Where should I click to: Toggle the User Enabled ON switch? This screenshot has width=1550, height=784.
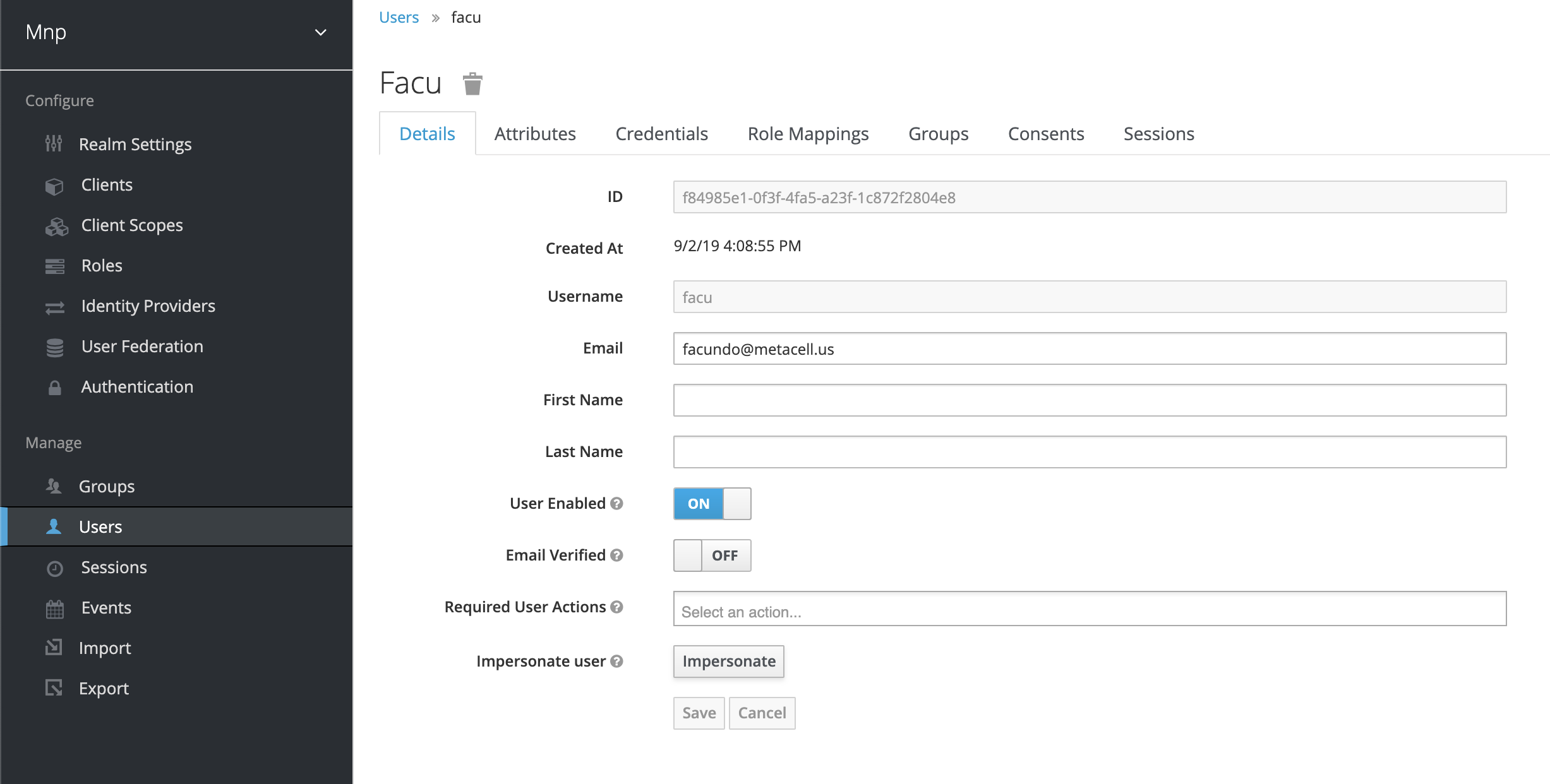point(712,504)
